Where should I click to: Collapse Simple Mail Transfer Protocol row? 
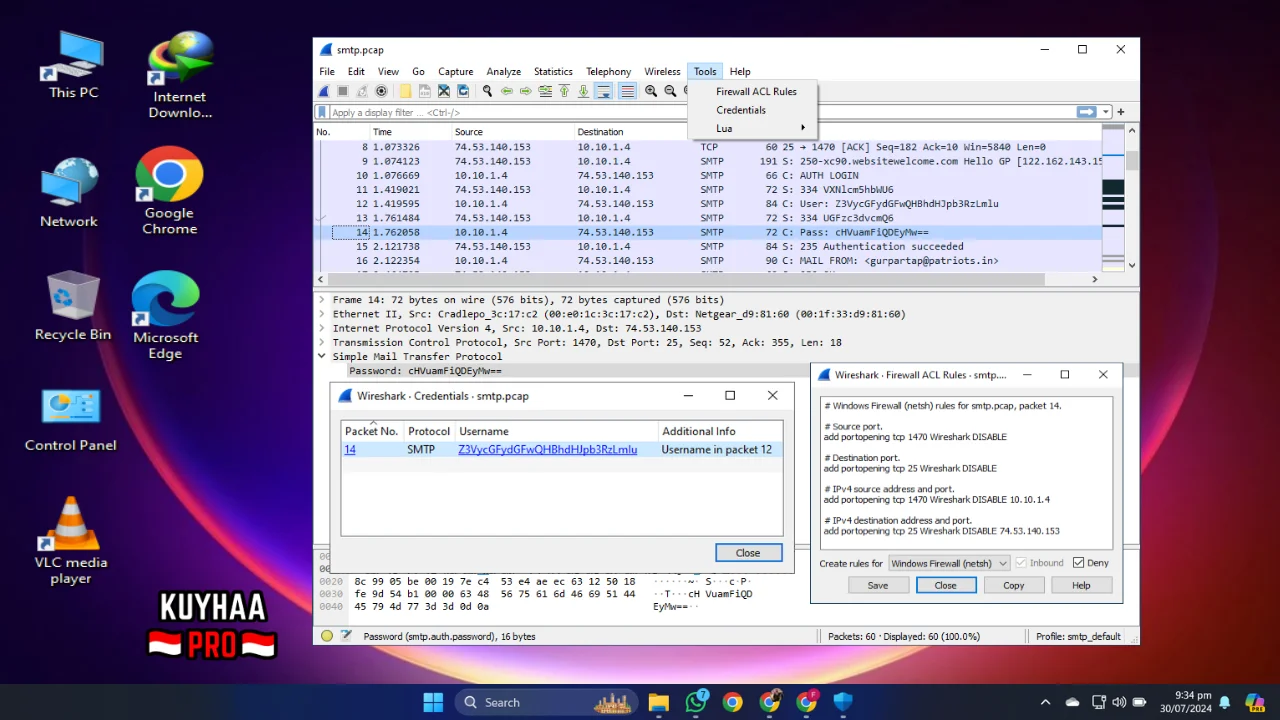click(x=322, y=356)
